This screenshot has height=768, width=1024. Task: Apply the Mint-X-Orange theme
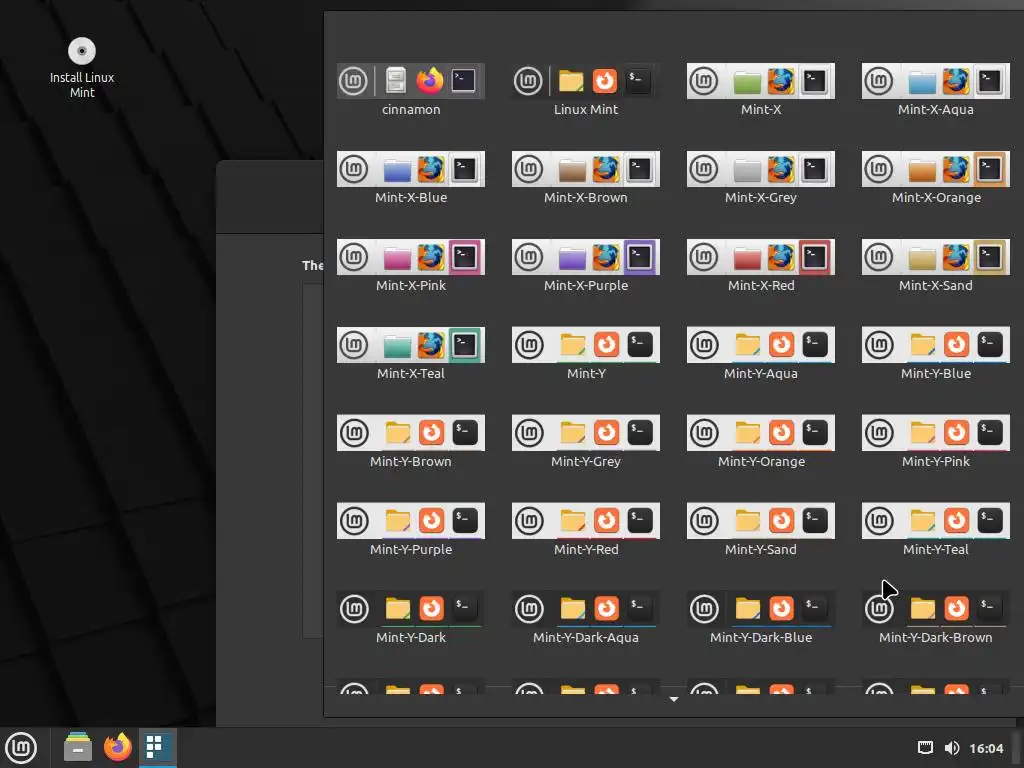[x=936, y=178]
